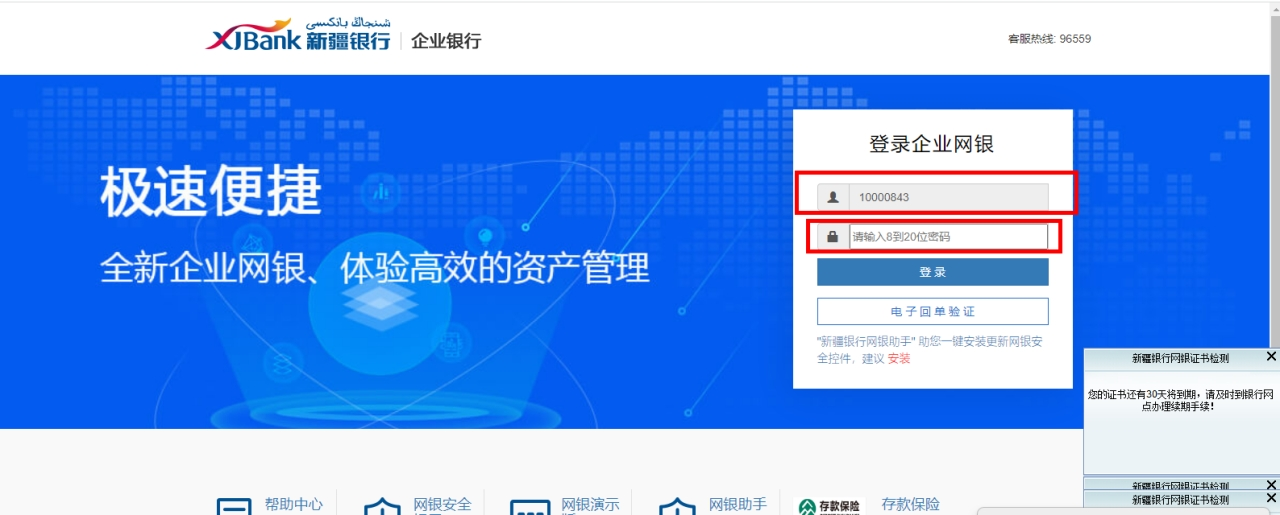Click the user icon beside the account field

point(832,197)
